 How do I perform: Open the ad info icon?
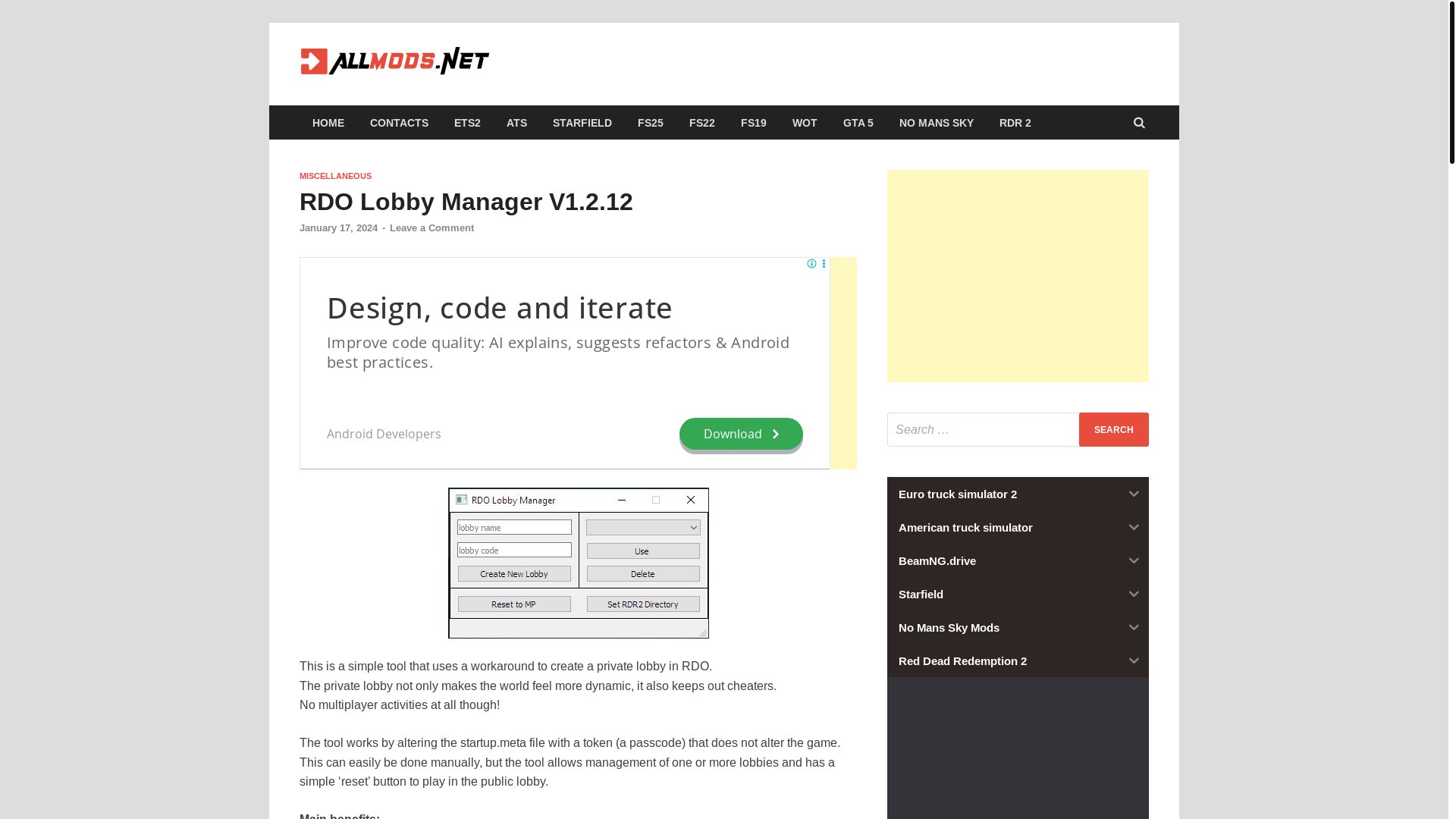(811, 264)
